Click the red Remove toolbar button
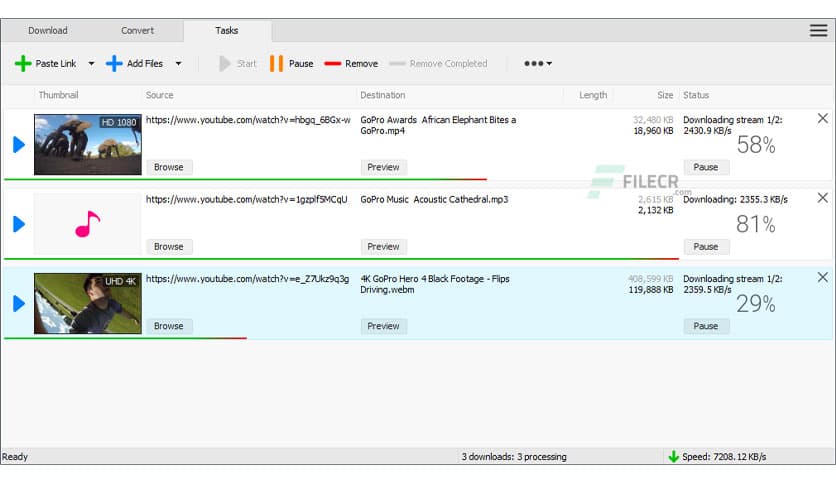836x484 pixels. [351, 63]
